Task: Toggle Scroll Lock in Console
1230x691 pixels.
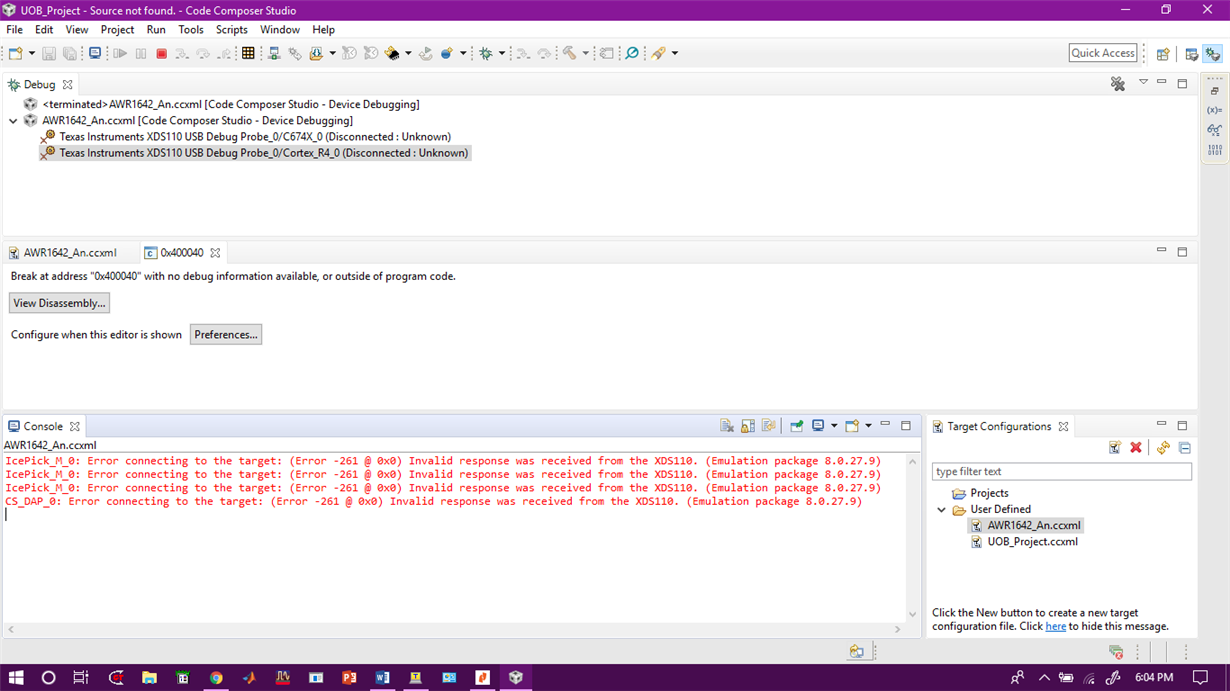Action: coord(748,426)
